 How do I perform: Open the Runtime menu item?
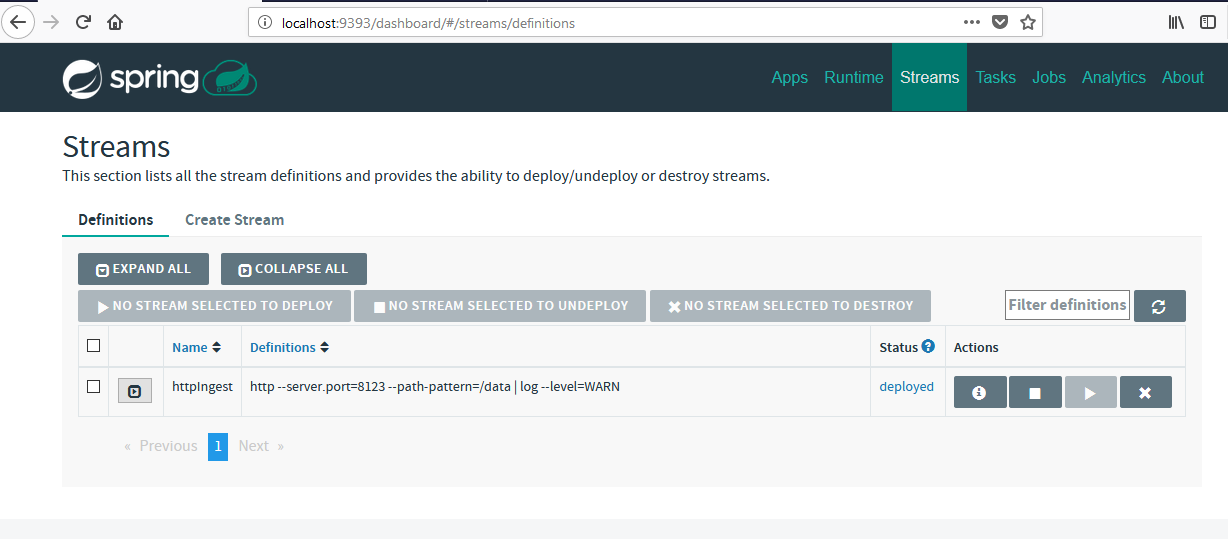[853, 78]
